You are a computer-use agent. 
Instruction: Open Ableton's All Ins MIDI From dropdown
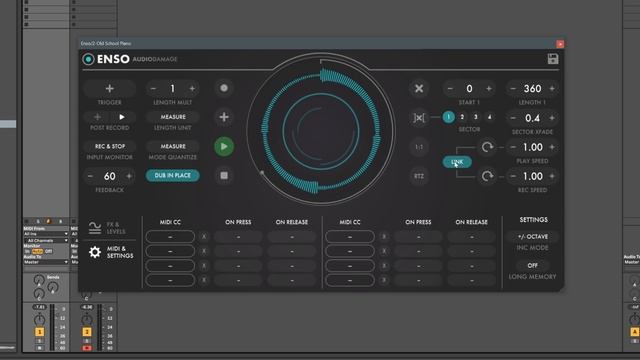point(46,234)
